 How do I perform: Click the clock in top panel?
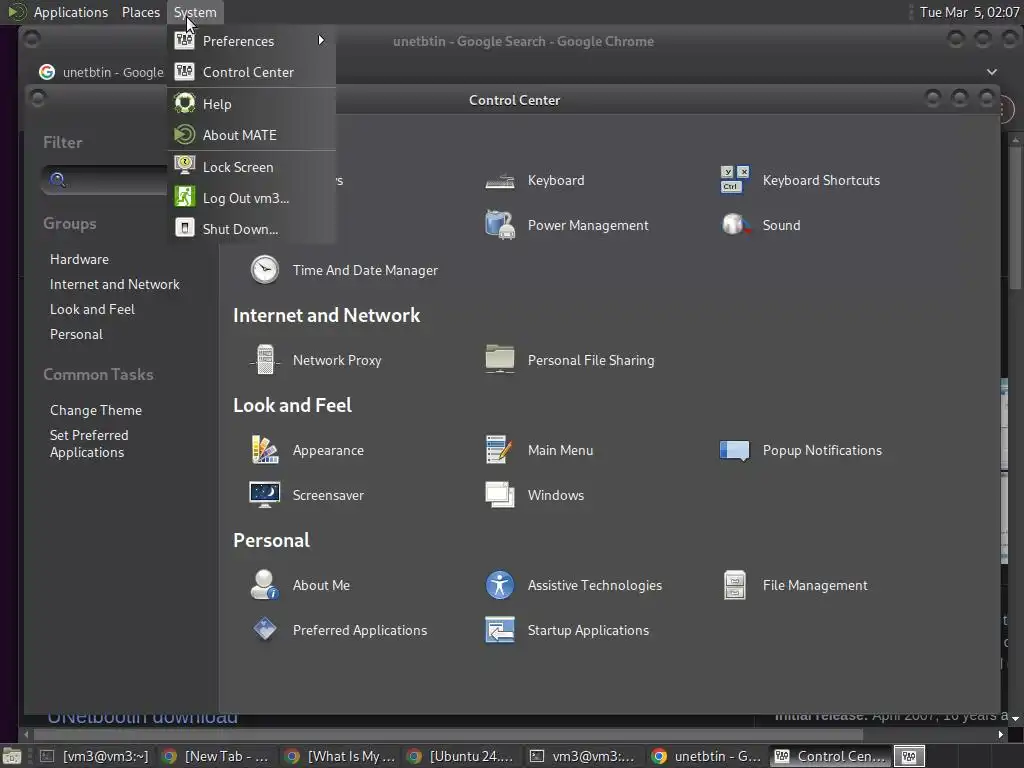969,12
